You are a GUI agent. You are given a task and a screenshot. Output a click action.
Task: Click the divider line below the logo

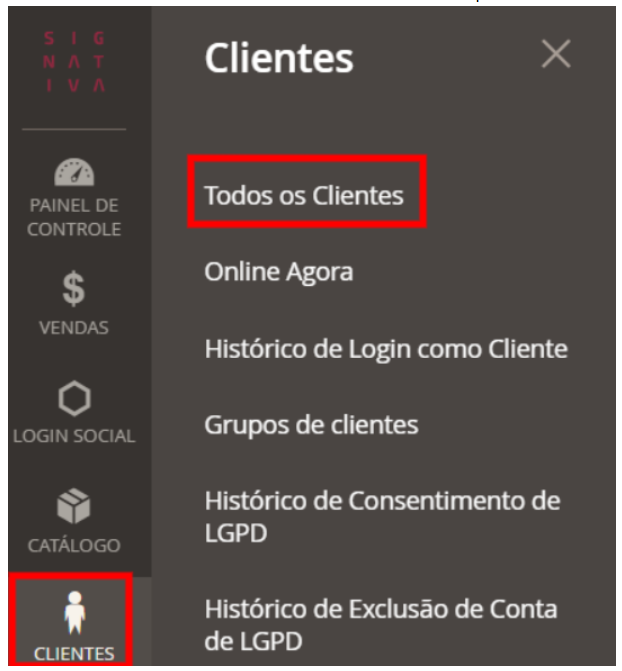click(74, 129)
